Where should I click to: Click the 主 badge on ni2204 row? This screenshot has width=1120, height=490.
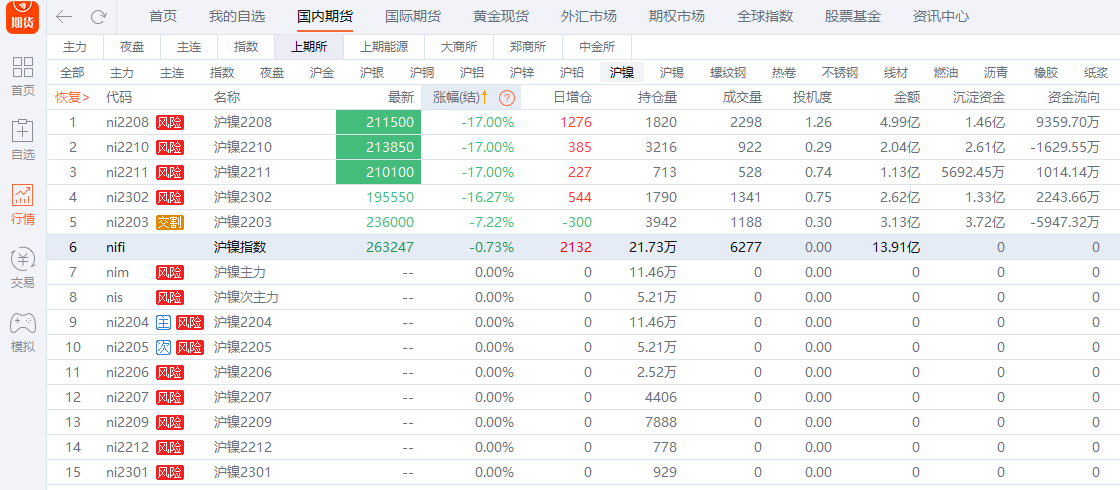(x=163, y=322)
